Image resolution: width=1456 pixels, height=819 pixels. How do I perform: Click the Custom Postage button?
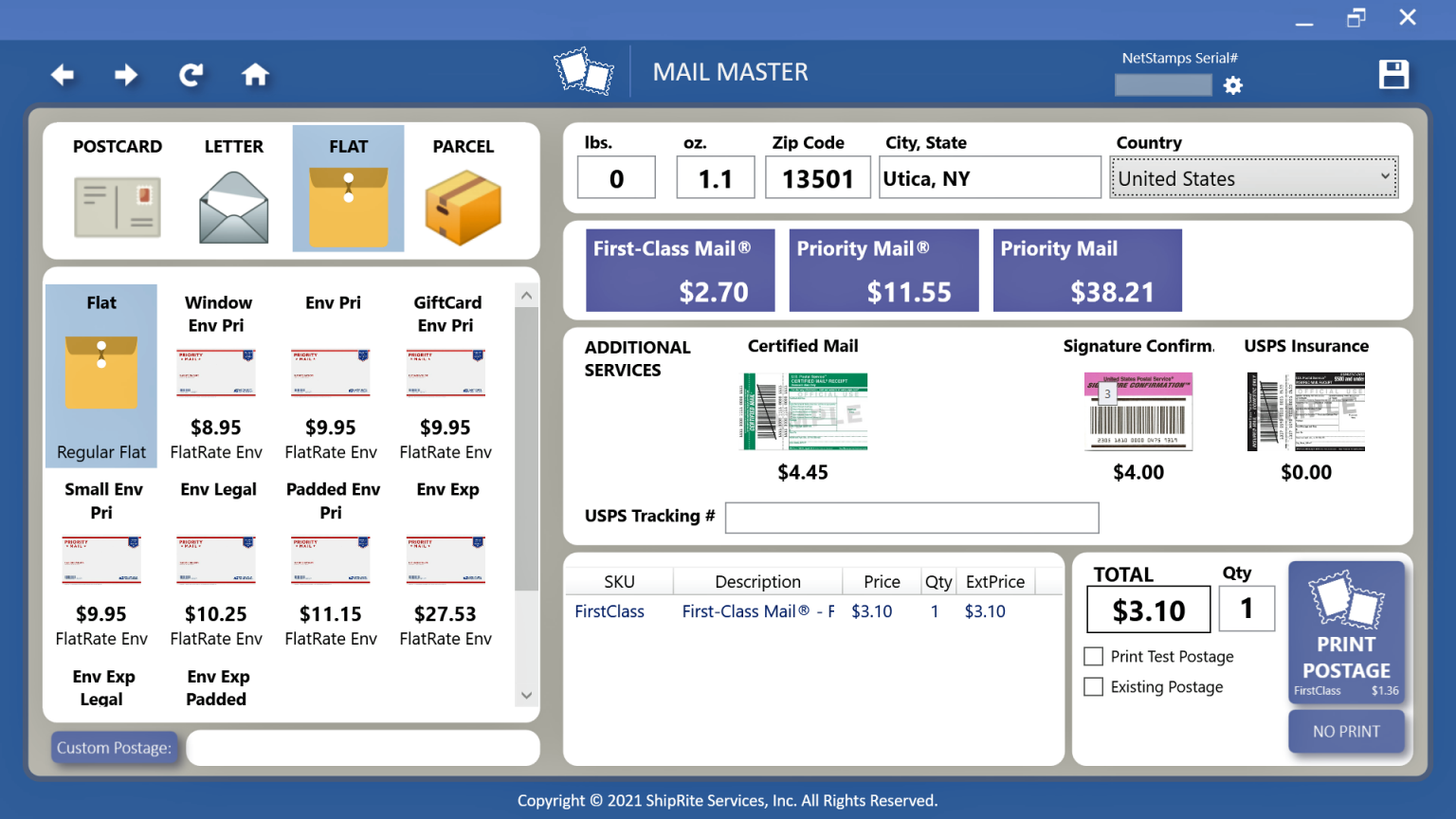114,747
